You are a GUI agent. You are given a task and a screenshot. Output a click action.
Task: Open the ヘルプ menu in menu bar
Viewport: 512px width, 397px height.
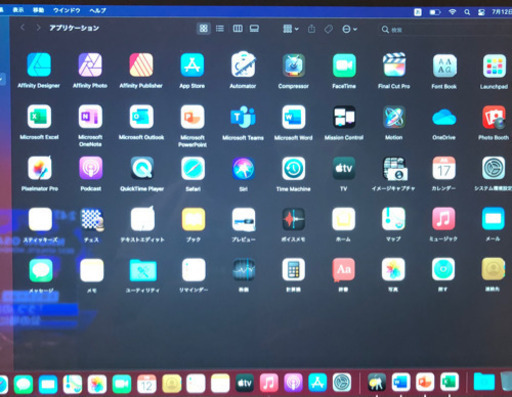[x=98, y=11]
